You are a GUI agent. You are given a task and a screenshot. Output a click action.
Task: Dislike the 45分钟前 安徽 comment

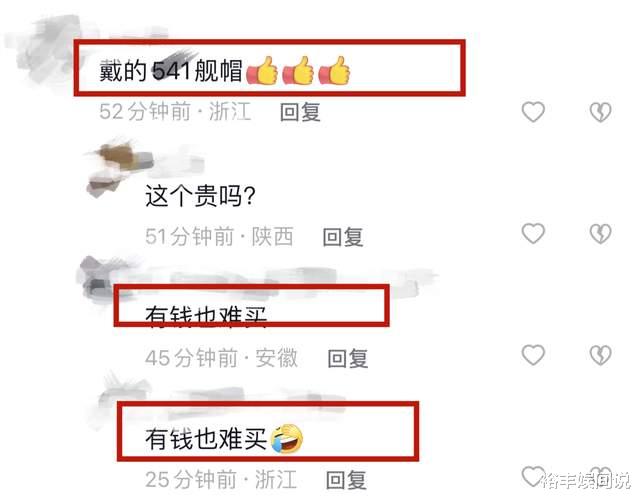(600, 355)
